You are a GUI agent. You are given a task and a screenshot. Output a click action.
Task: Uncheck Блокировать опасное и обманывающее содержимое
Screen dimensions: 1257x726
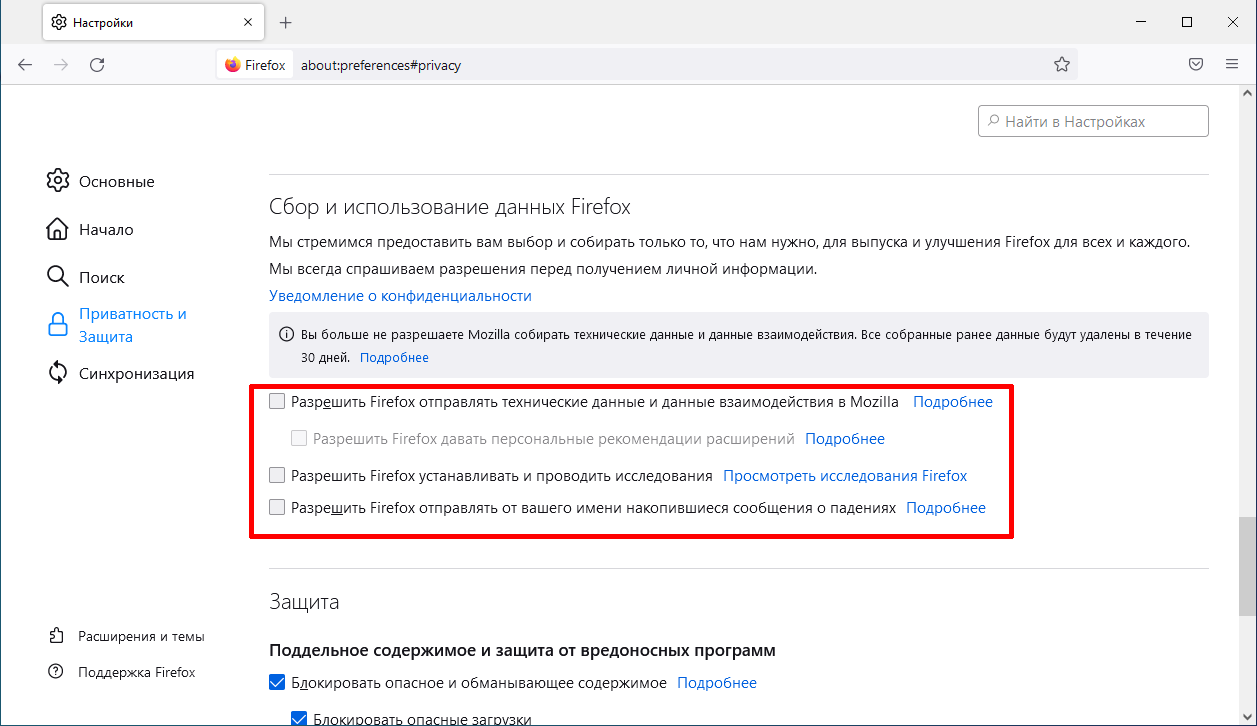coord(277,683)
